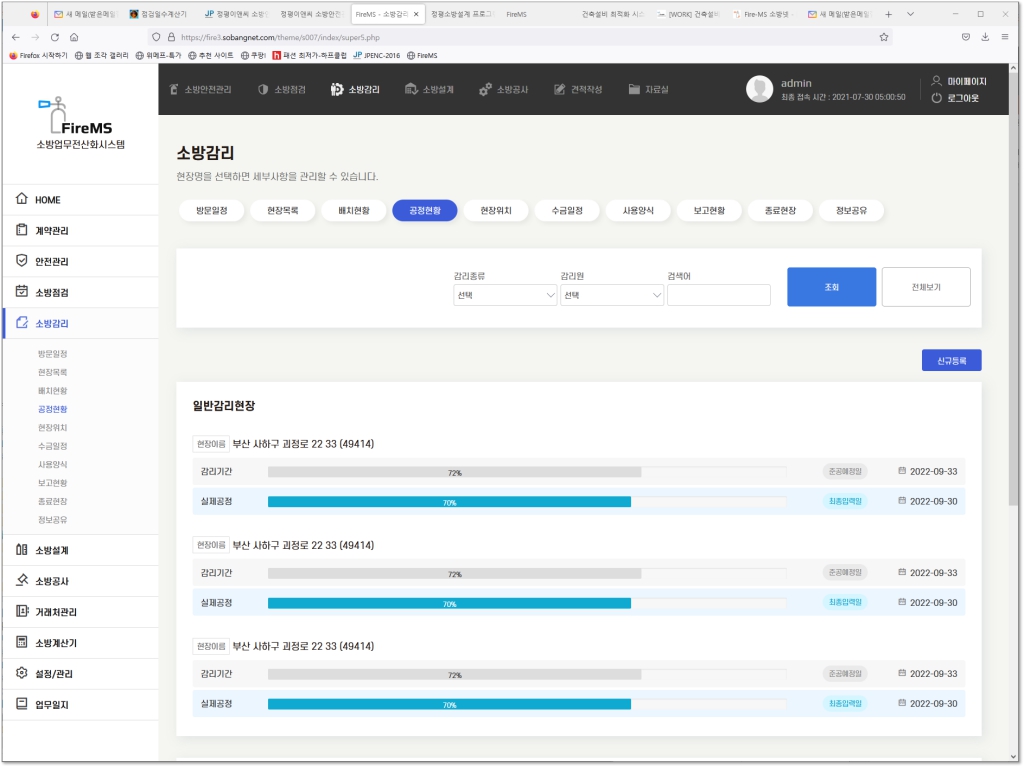Click the admin profile avatar
Screen dimensions: 1024x767
[760, 89]
